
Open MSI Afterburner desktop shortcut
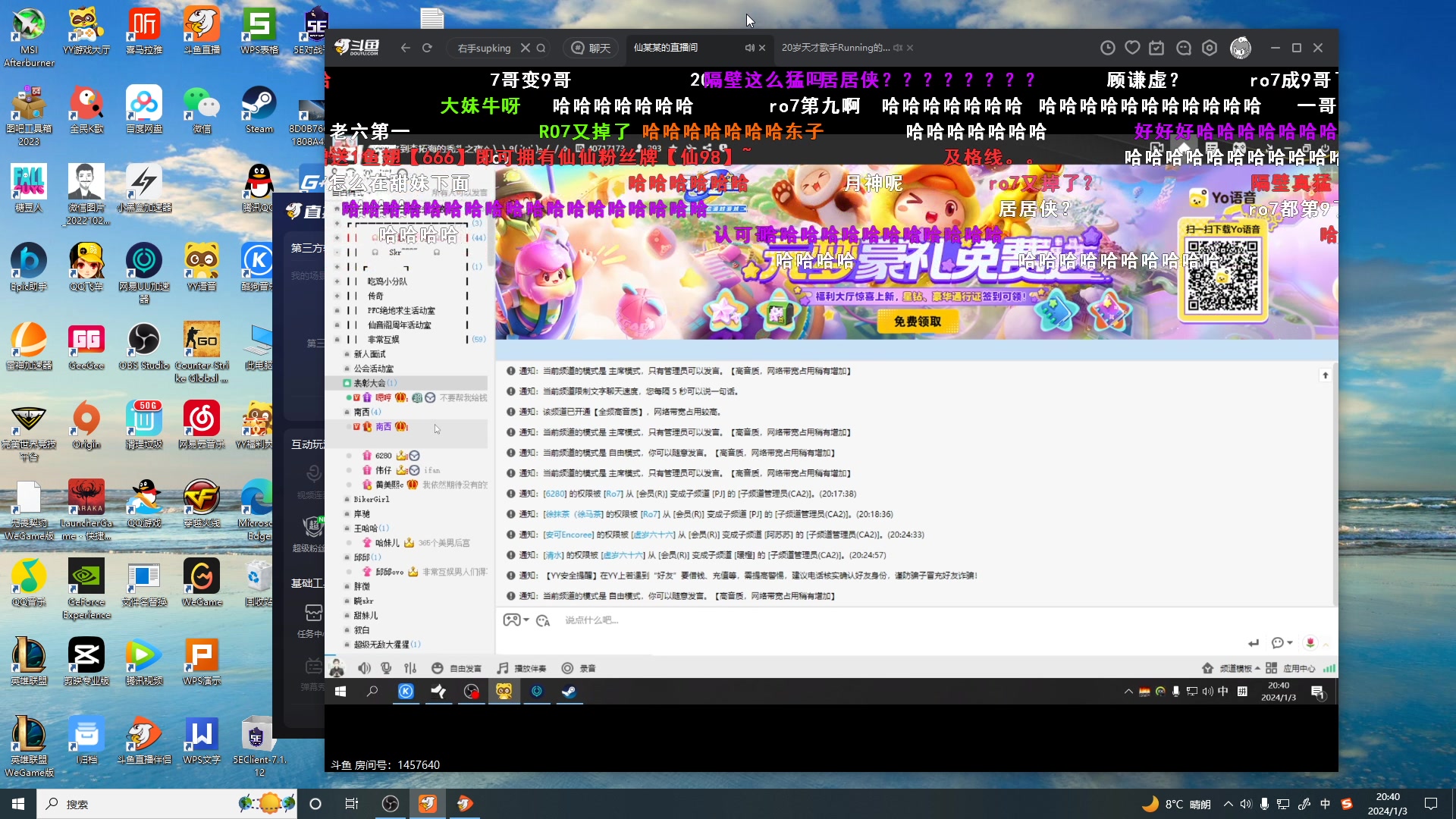point(29,36)
